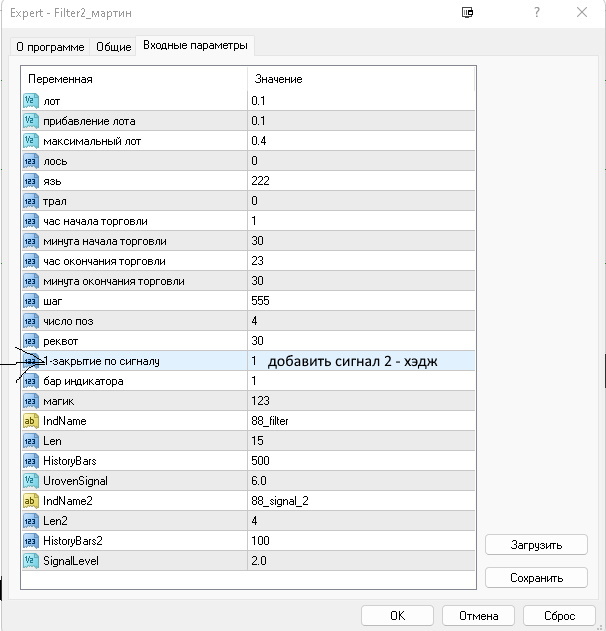Click the "Значение" column header

coord(360,79)
